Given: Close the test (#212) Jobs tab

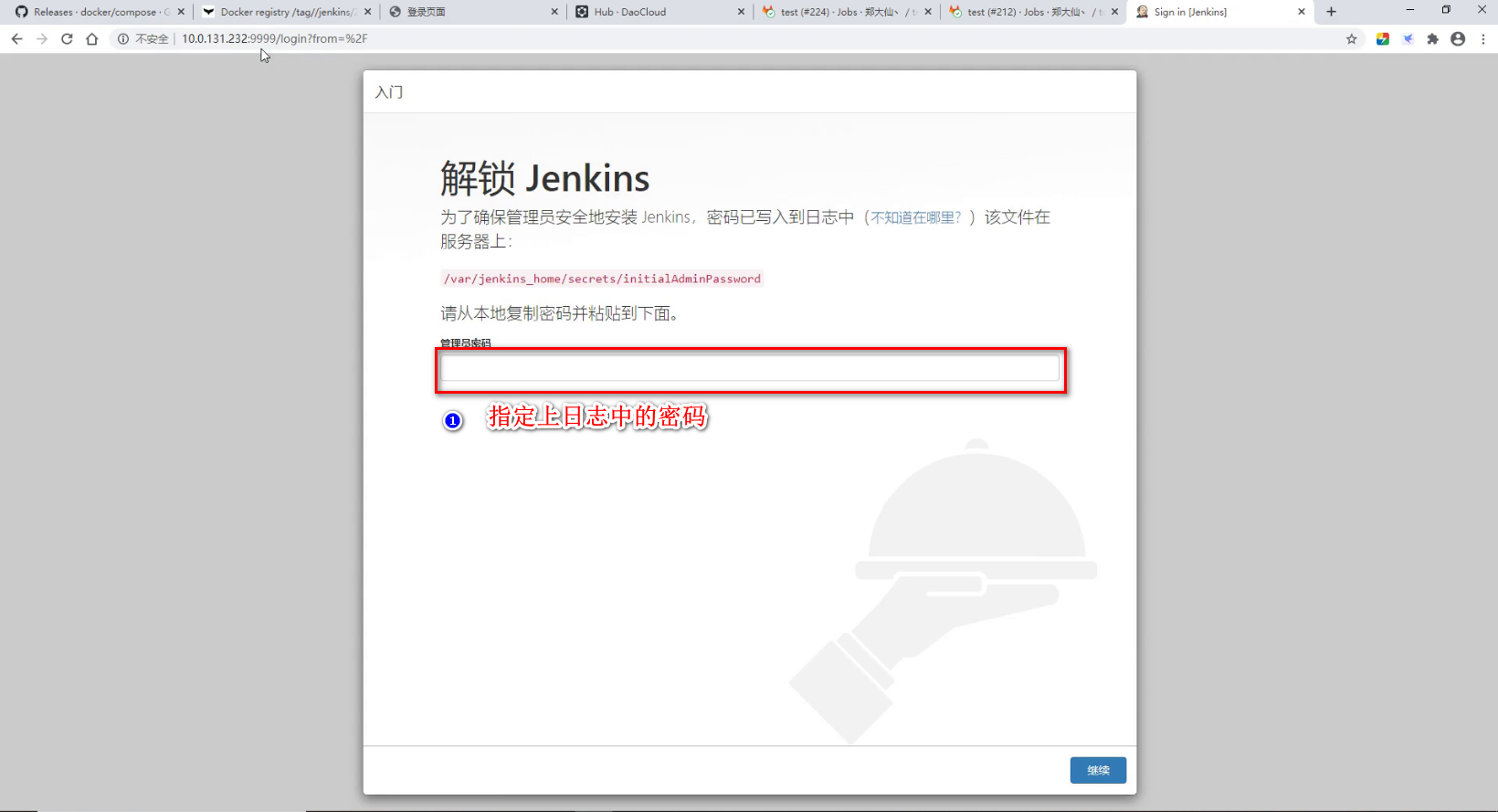Looking at the screenshot, I should (1114, 12).
